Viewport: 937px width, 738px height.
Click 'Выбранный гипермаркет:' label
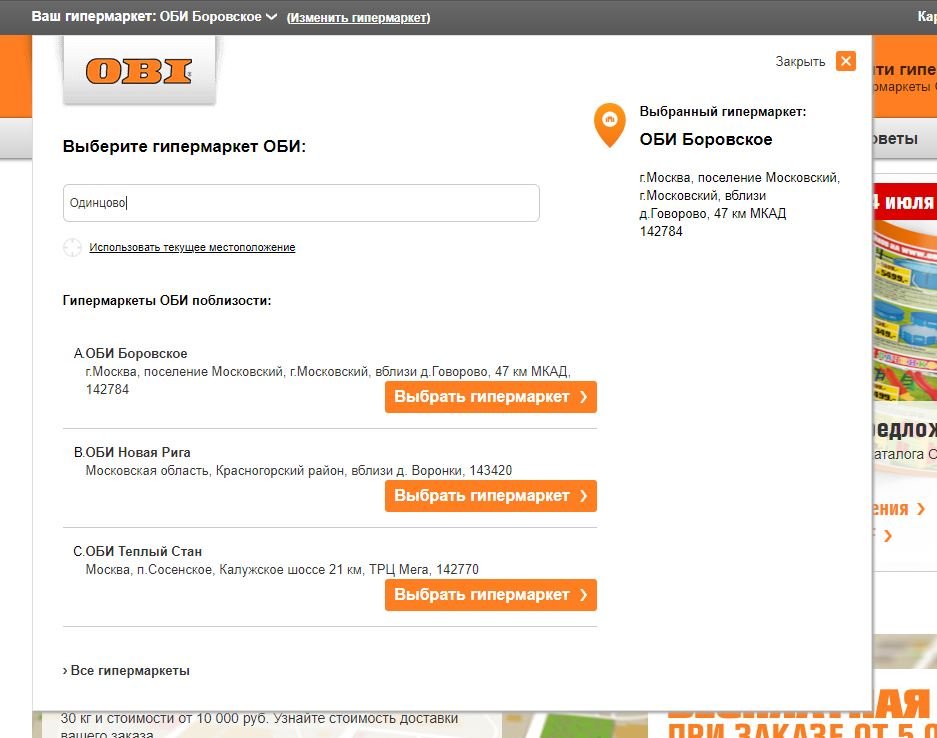click(x=722, y=112)
